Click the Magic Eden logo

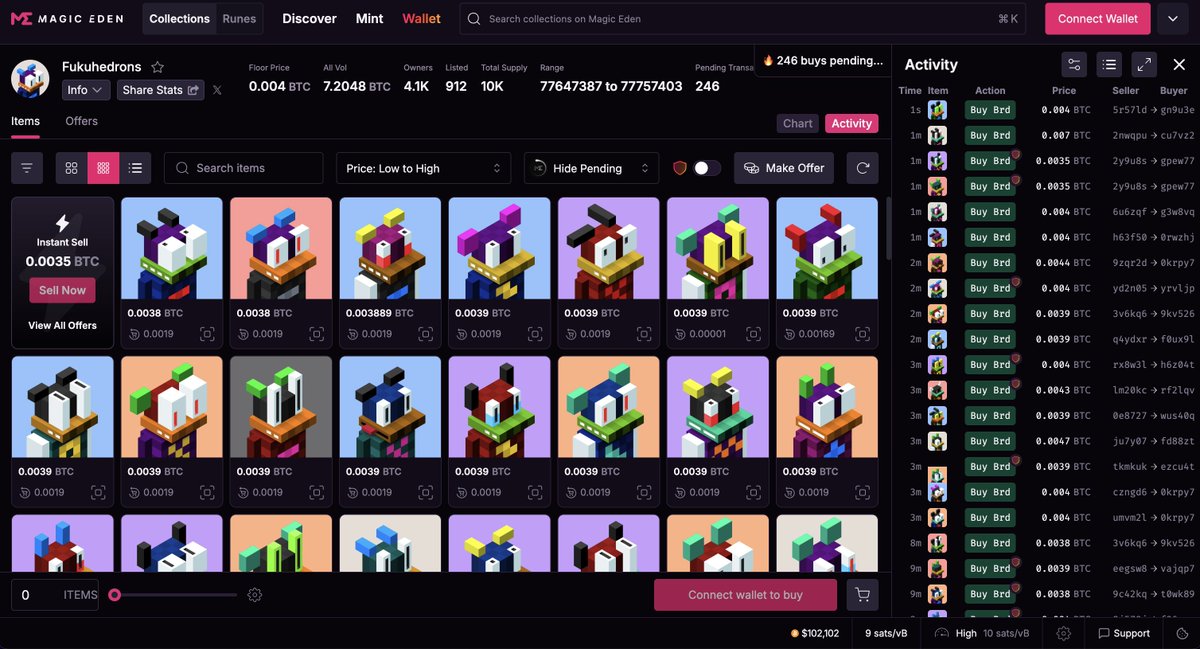coord(68,19)
